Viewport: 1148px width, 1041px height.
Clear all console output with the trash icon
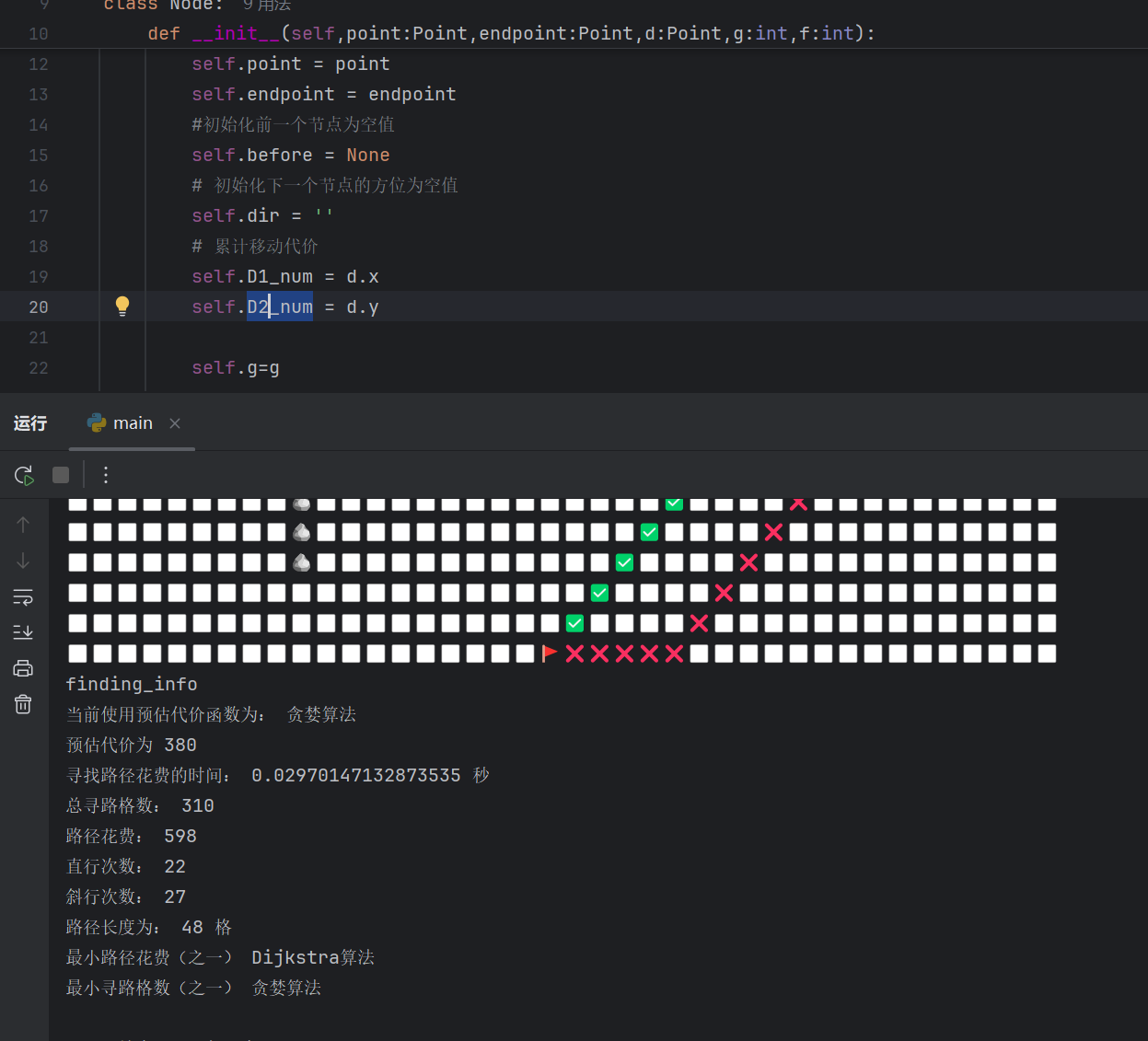pos(23,704)
